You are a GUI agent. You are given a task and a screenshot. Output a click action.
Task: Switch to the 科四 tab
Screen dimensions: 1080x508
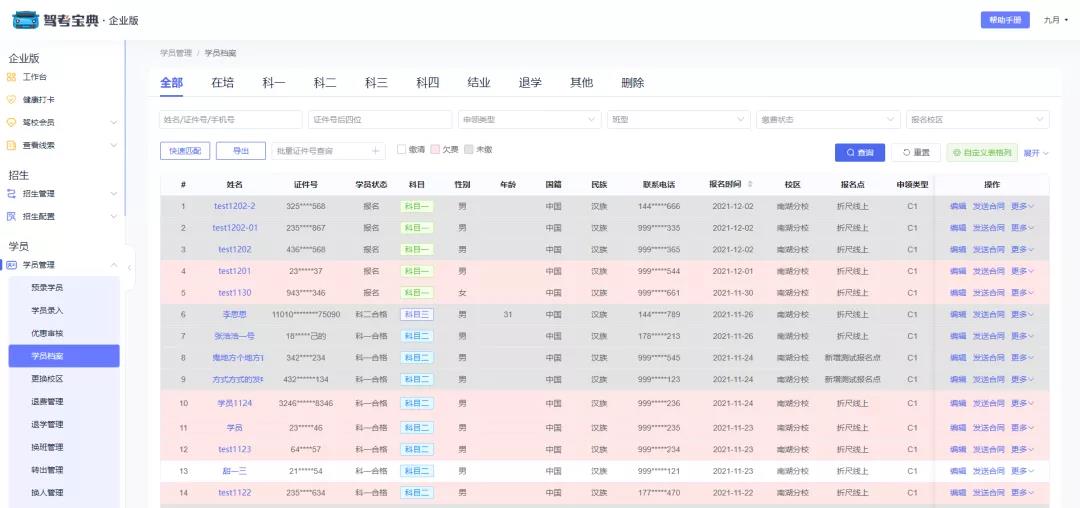point(428,83)
